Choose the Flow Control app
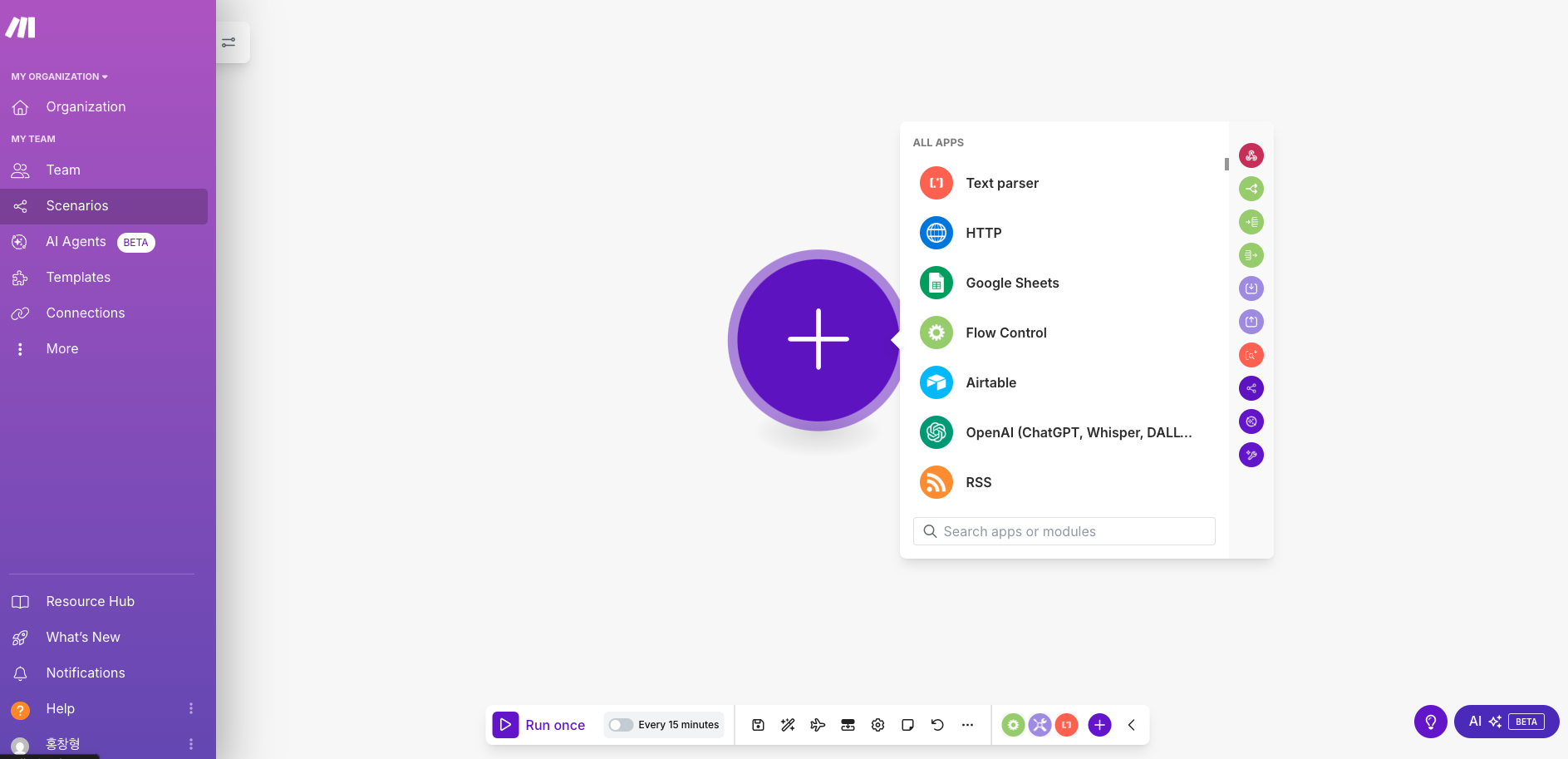This screenshot has width=1568, height=759. (1063, 333)
